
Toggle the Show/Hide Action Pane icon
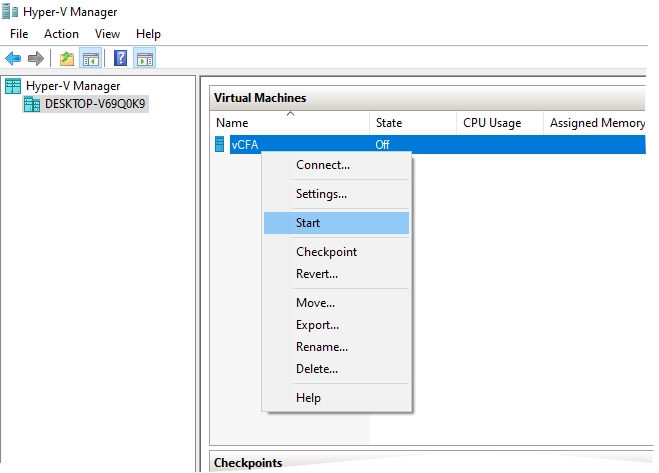coord(145,58)
